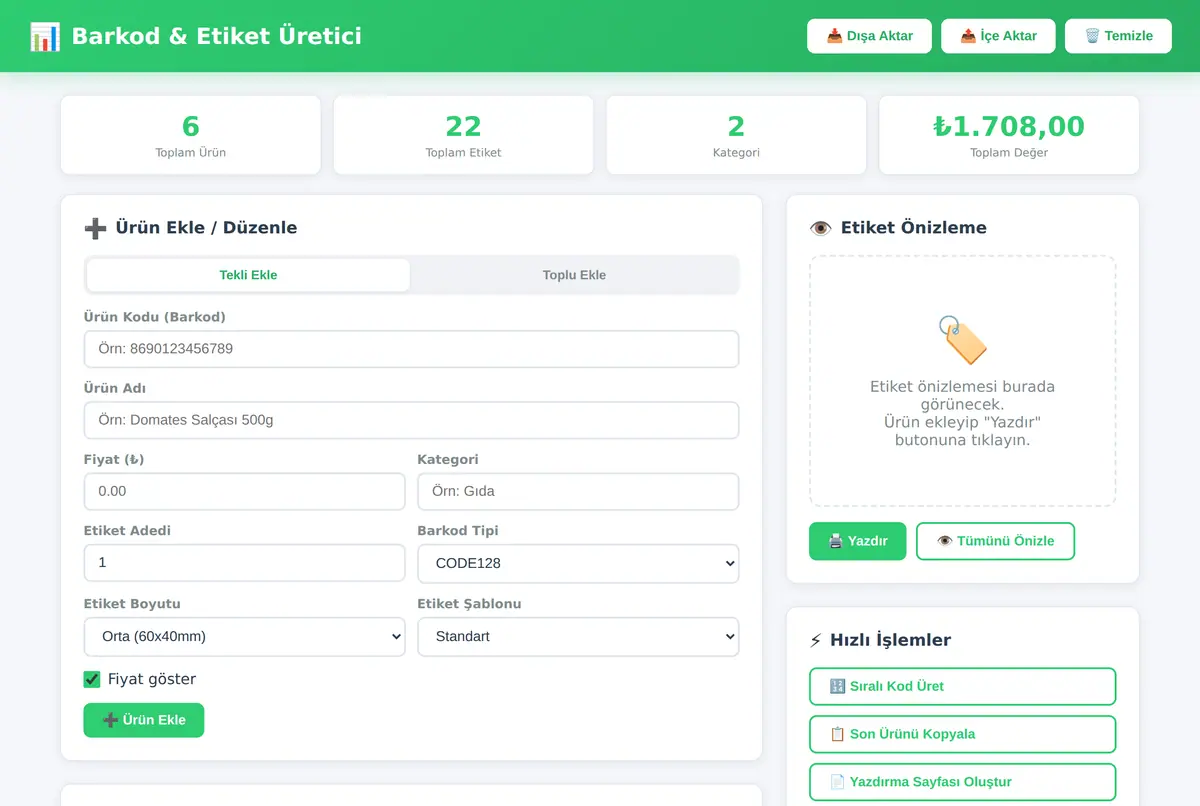Focus the Ürün Adı input field
This screenshot has width=1200, height=806.
coord(411,420)
